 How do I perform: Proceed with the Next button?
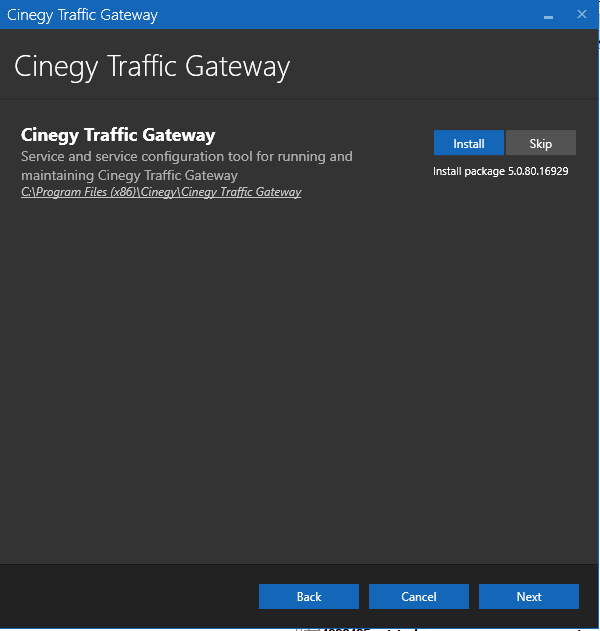coord(529,596)
